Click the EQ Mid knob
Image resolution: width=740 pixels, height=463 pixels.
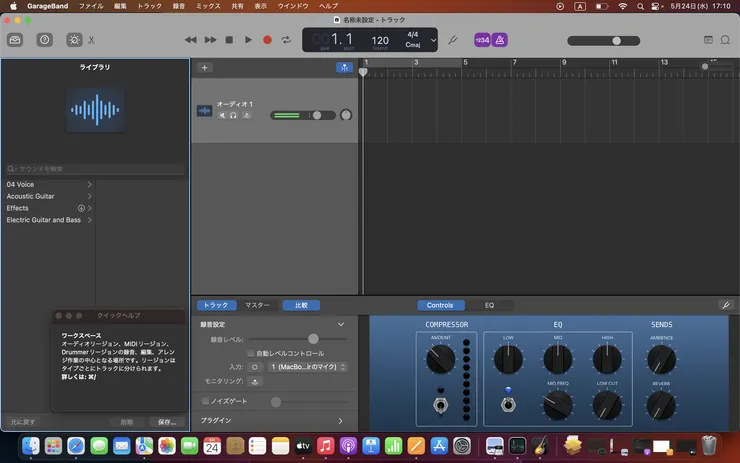pyautogui.click(x=558, y=359)
